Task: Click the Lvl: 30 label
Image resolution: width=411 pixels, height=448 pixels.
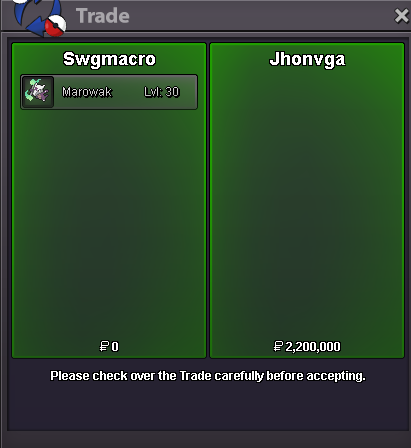Action: 162,92
